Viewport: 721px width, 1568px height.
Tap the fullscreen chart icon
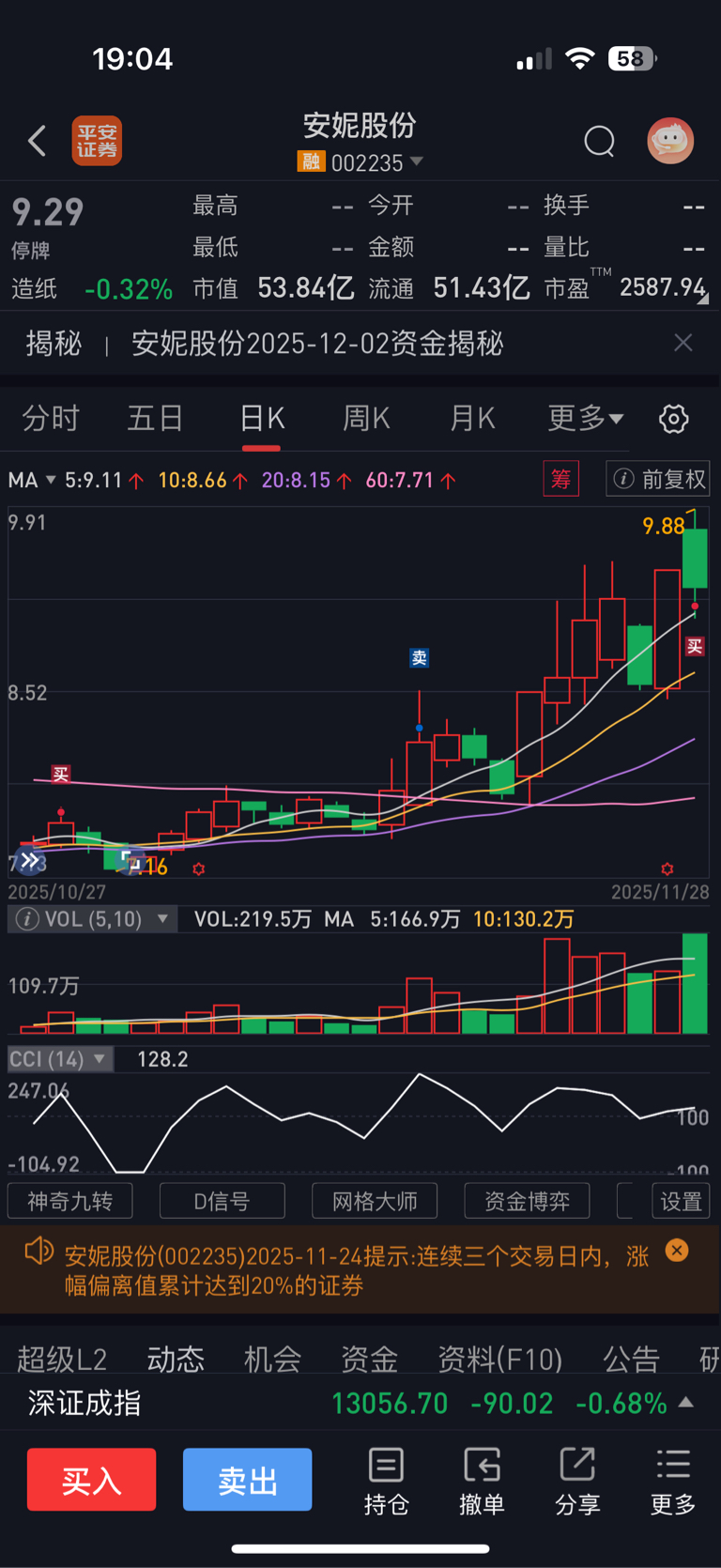[x=131, y=861]
